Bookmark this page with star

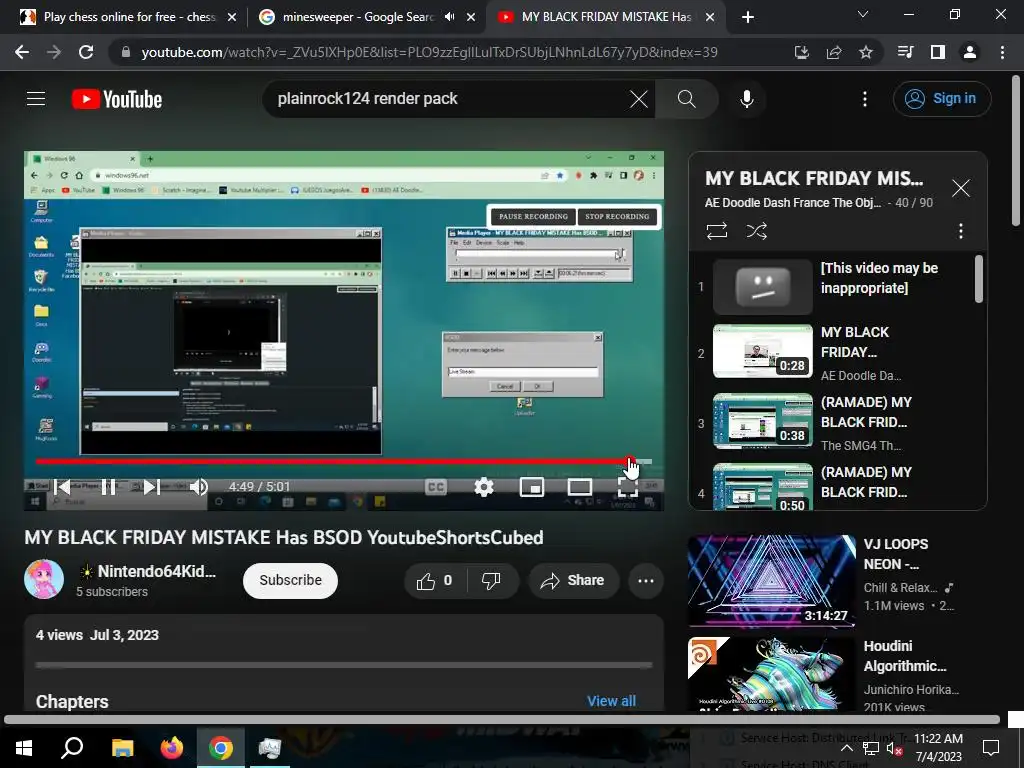[x=865, y=52]
